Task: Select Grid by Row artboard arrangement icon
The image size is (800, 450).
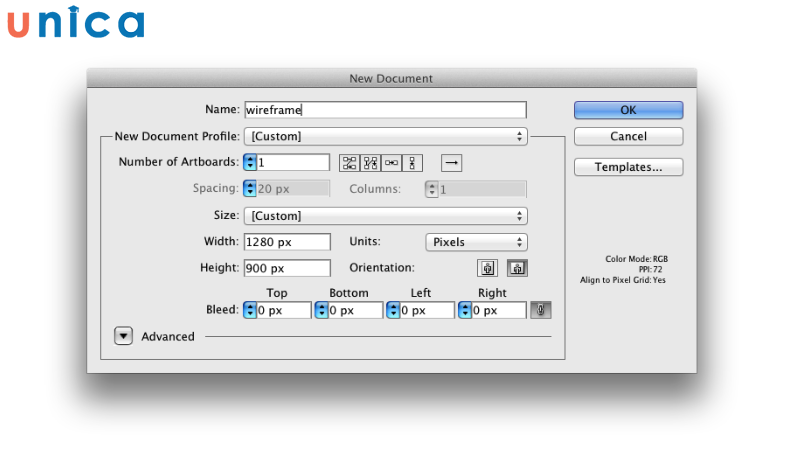Action: coord(349,162)
